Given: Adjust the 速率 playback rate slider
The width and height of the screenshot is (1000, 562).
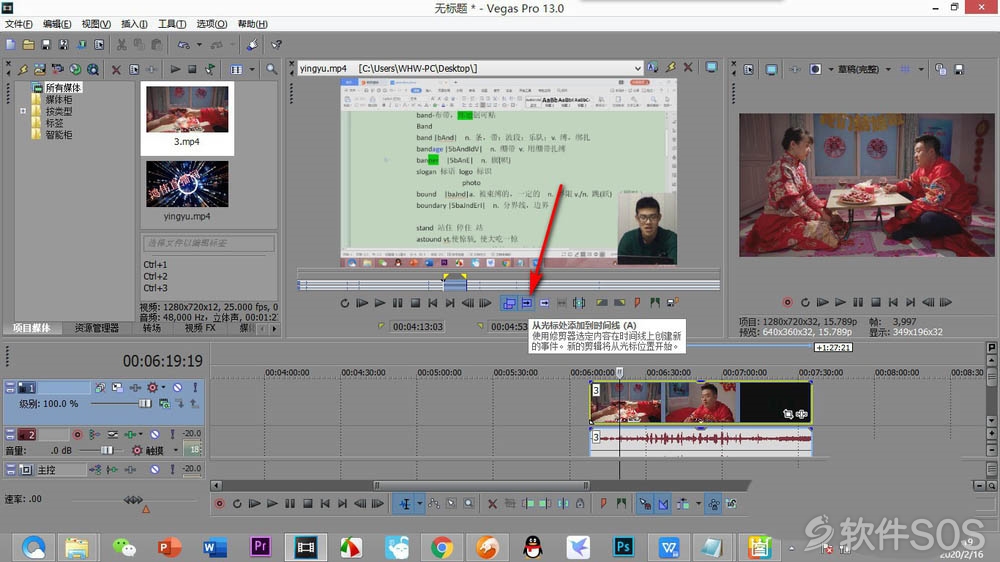Looking at the screenshot, I should click(x=133, y=500).
